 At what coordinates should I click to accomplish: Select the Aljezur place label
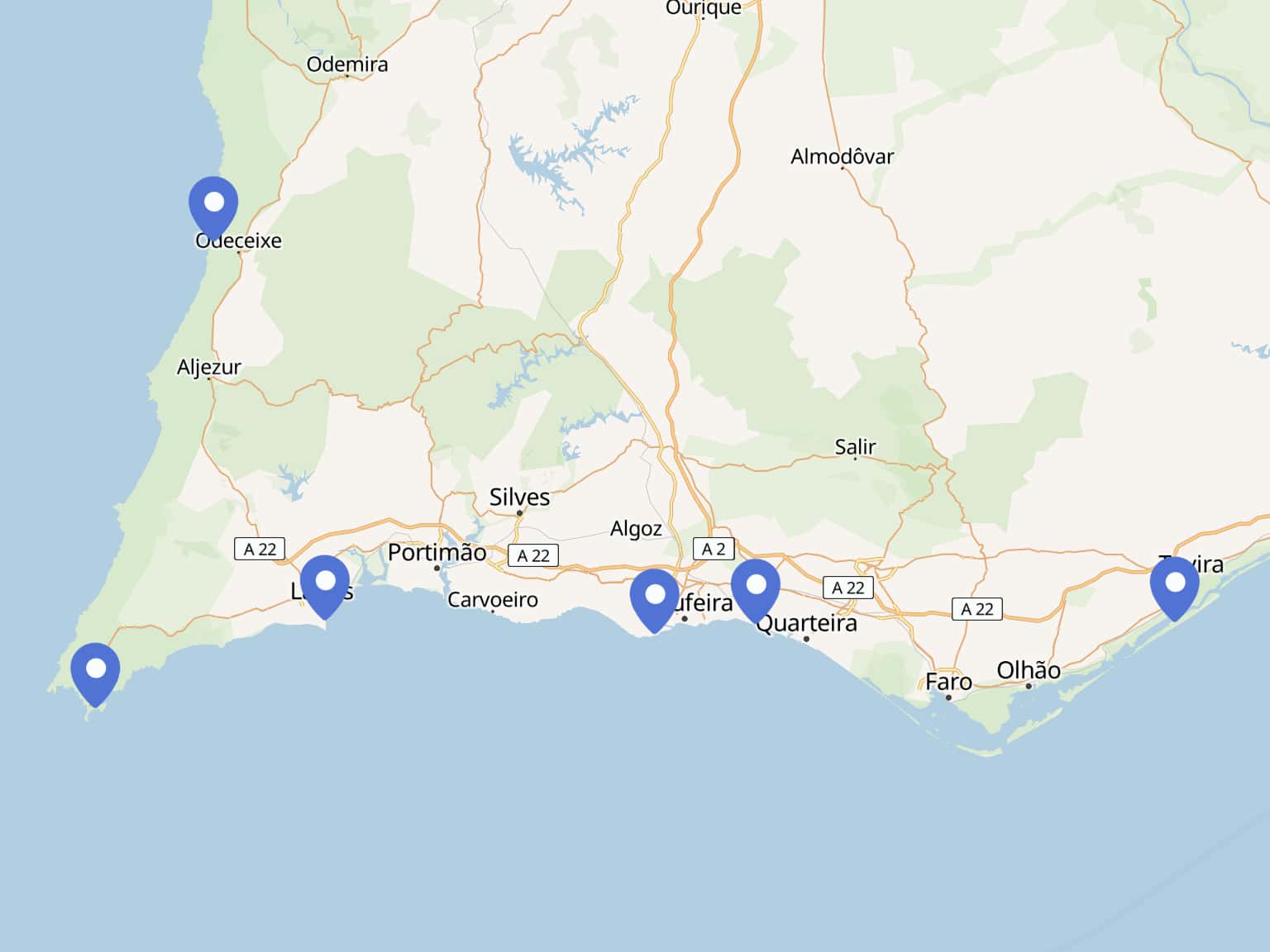(x=209, y=366)
